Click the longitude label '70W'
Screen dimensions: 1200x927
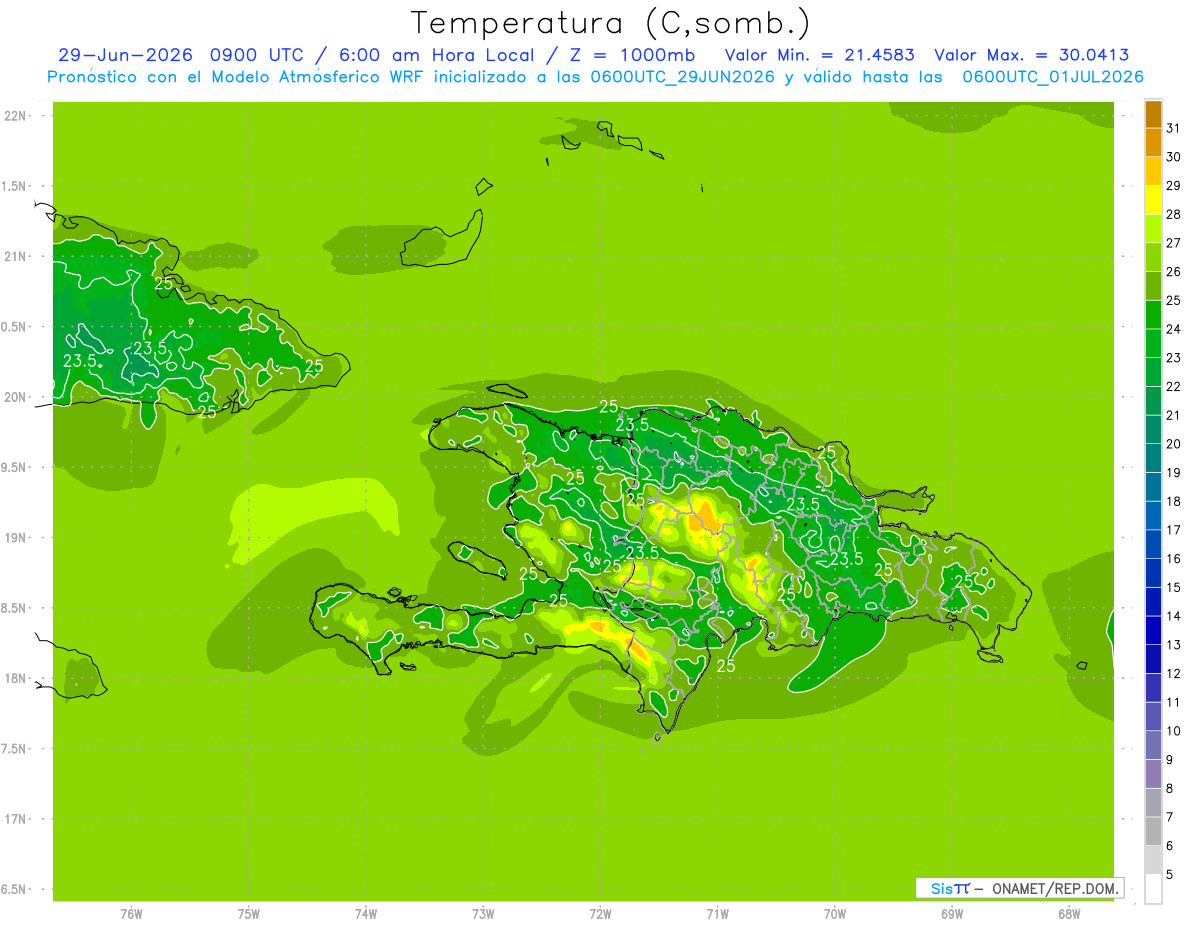pos(835,914)
